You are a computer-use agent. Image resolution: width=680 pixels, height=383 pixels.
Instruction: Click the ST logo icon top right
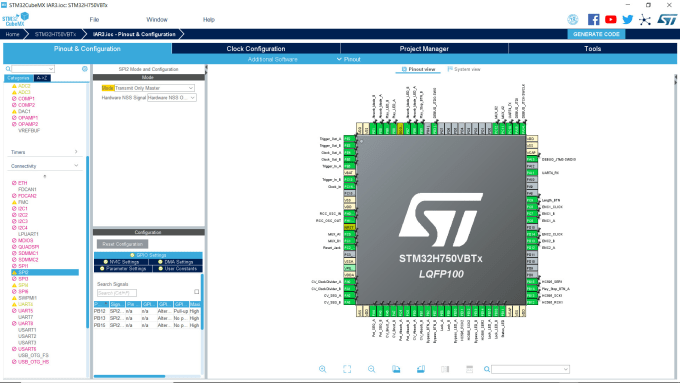[667, 20]
